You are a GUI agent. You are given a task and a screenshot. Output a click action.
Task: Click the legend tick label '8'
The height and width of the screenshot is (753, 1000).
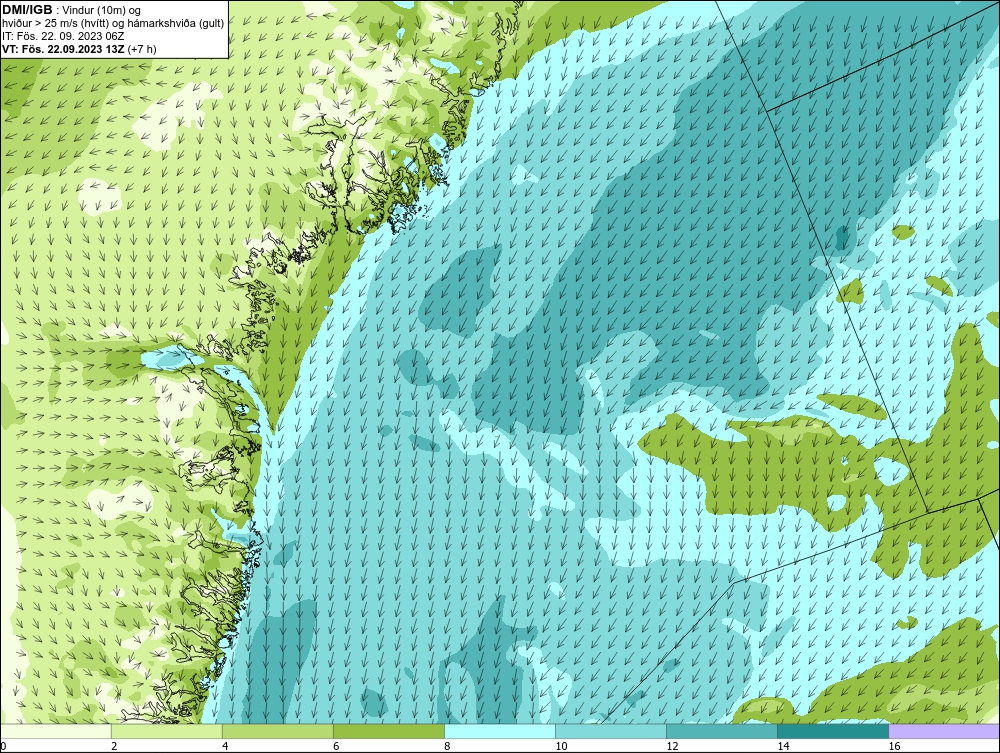[x=447, y=746]
